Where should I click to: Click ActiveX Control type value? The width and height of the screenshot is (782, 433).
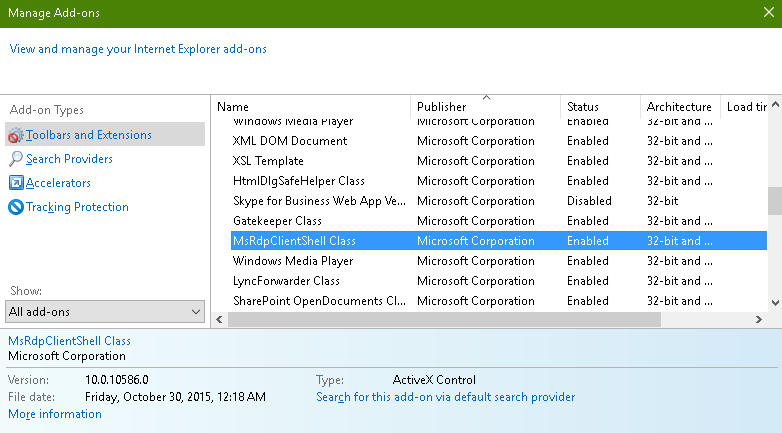(x=434, y=380)
